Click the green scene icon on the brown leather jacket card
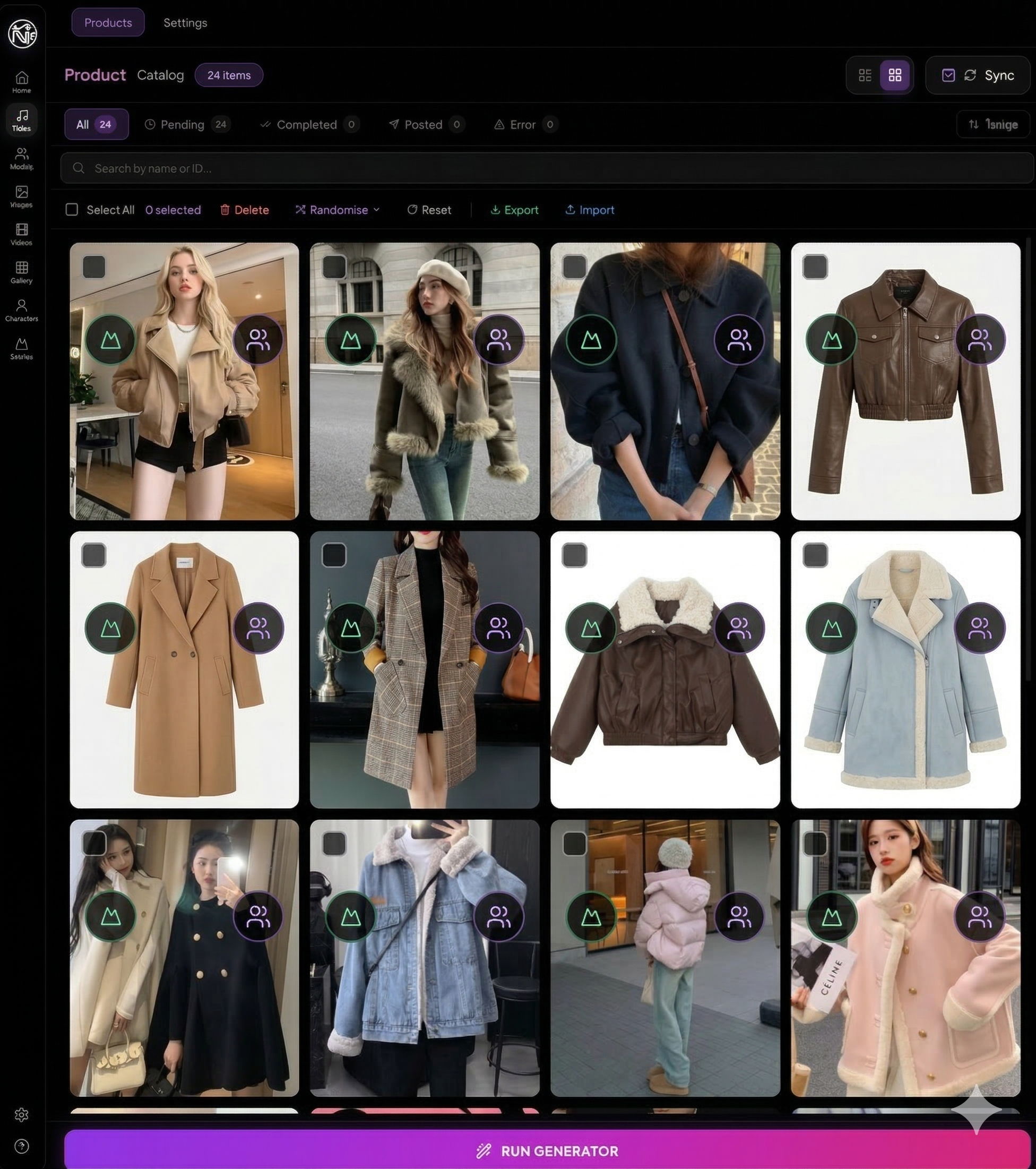 [831, 340]
